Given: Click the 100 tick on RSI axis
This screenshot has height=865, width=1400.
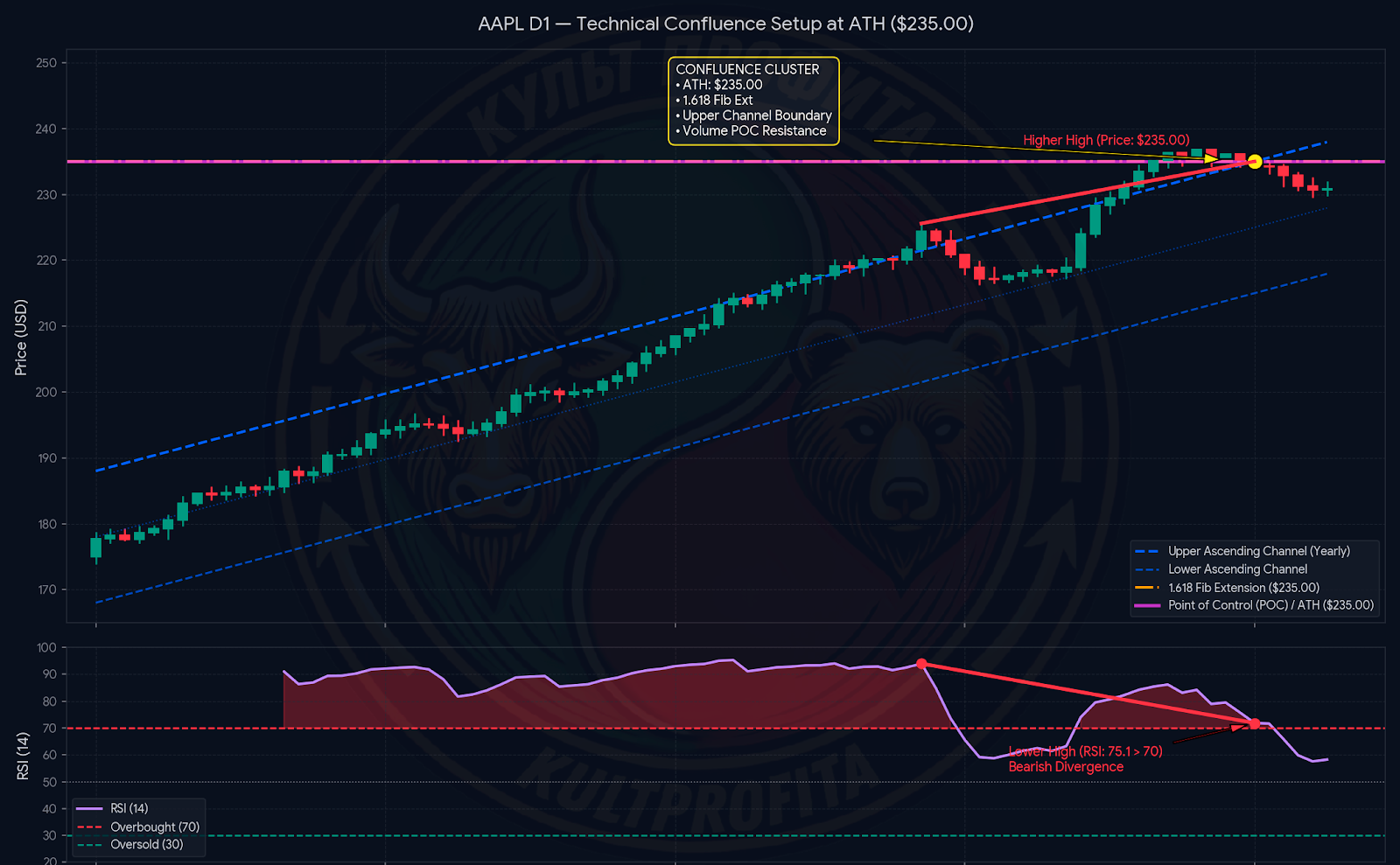Looking at the screenshot, I should [x=46, y=647].
